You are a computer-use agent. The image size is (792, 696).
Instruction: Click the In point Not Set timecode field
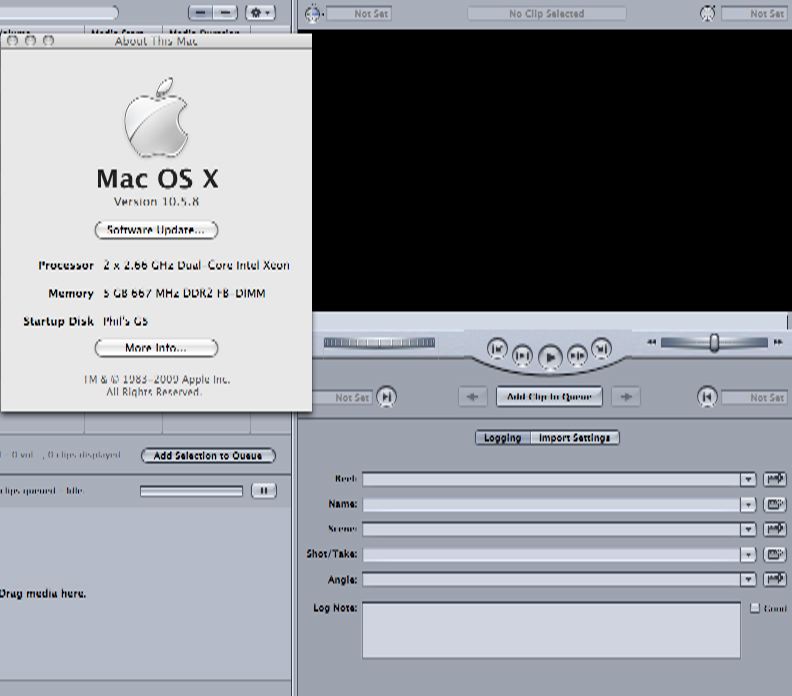click(x=342, y=397)
